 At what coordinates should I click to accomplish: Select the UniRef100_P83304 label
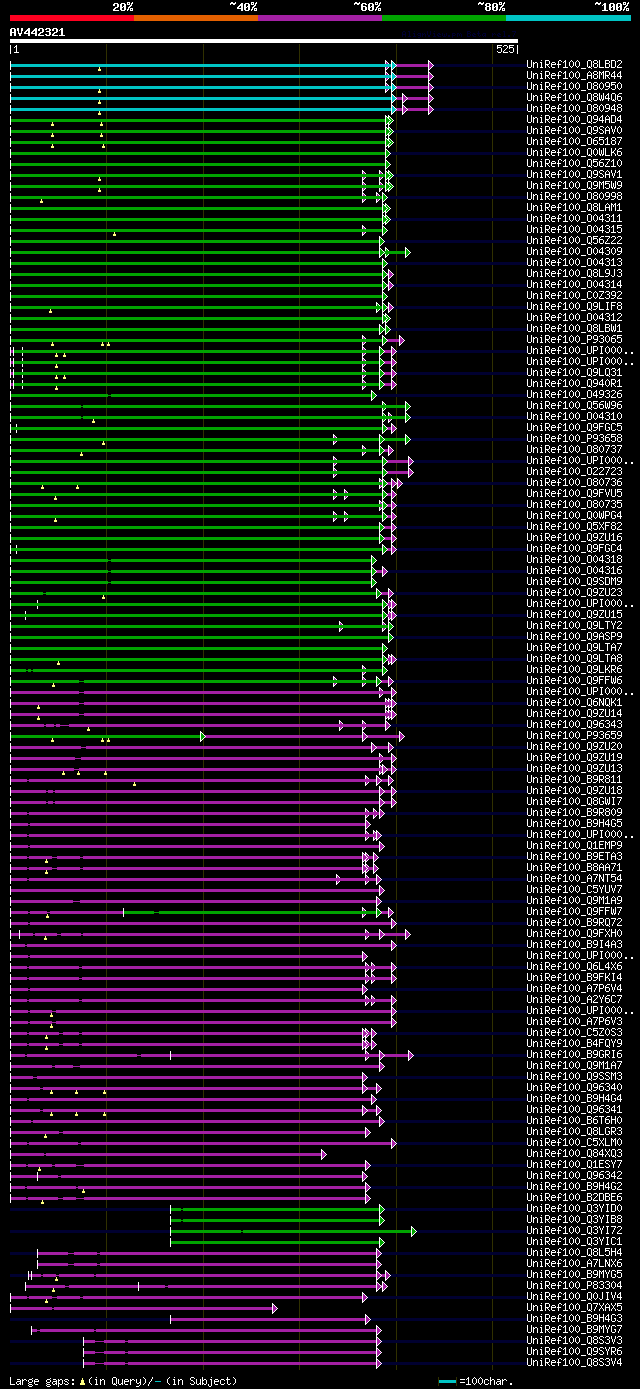(x=574, y=1286)
